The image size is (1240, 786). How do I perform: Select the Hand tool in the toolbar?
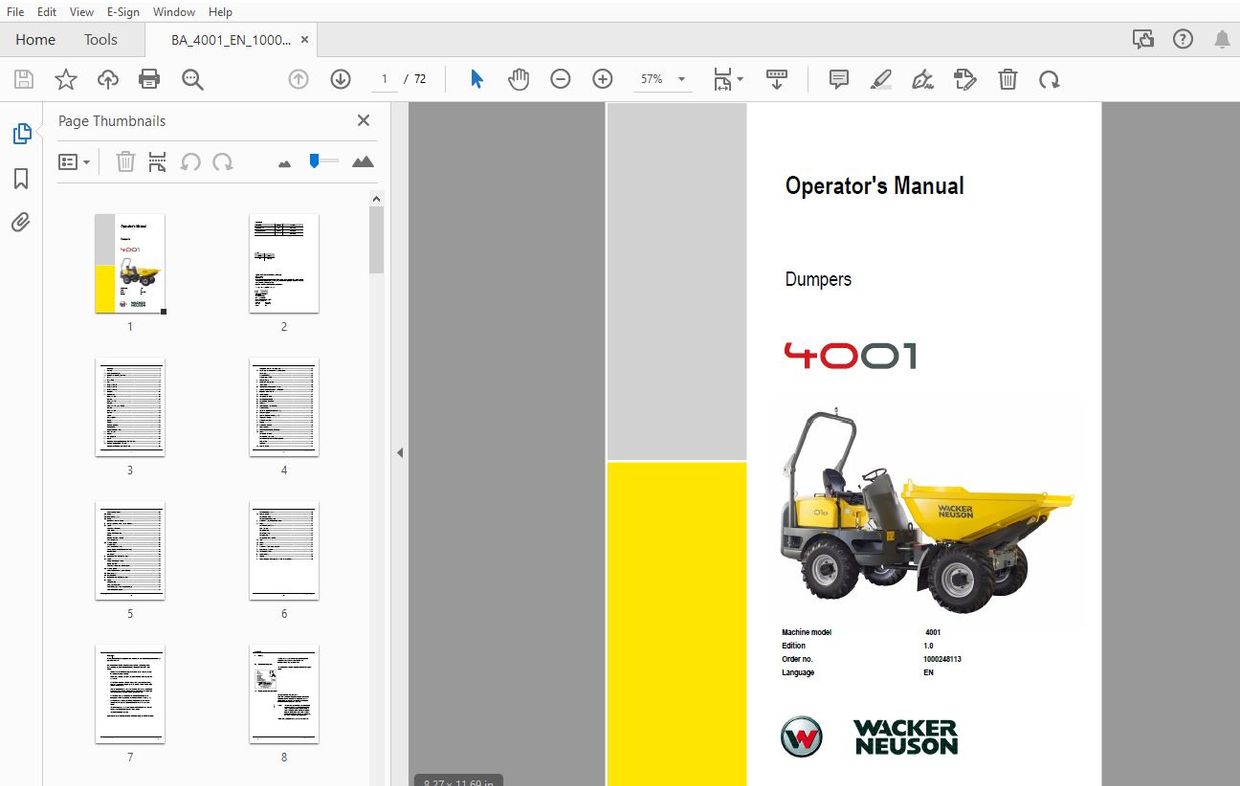tap(518, 79)
